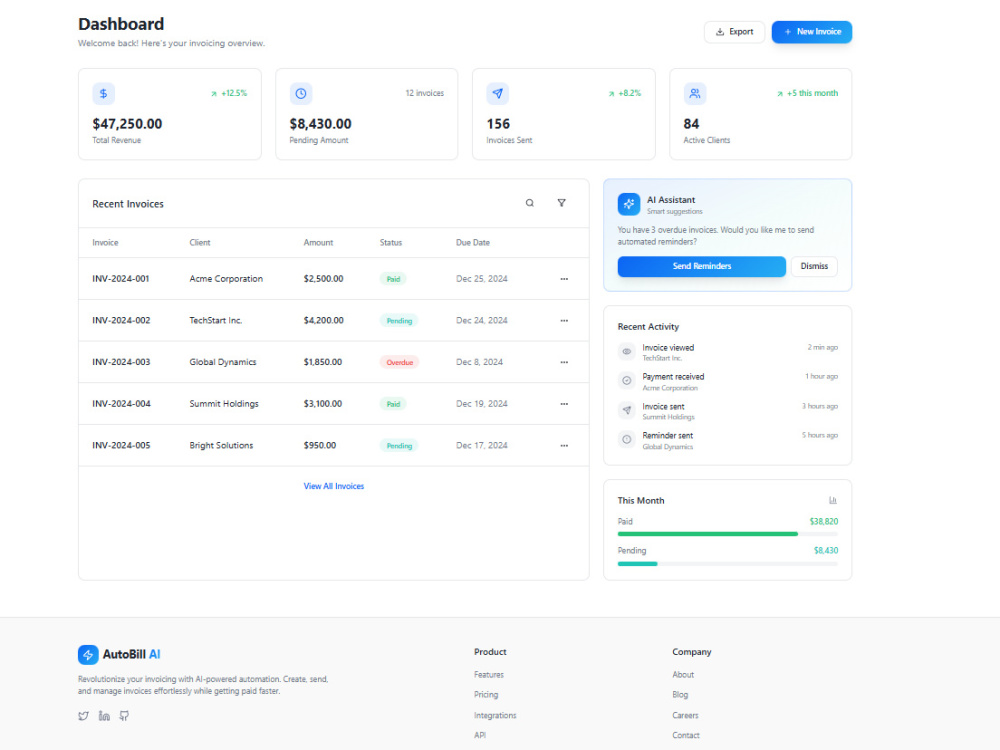Open View All Invoices link
1000x750 pixels.
pos(334,486)
